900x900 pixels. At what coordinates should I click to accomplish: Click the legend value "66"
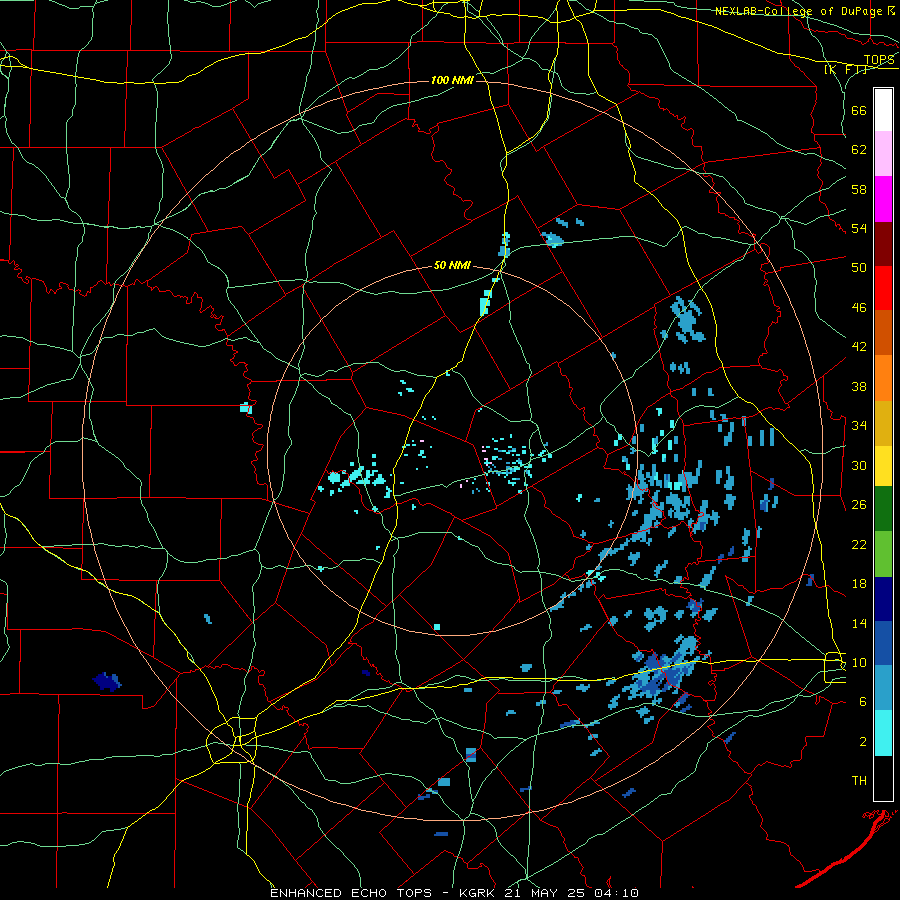(859, 110)
